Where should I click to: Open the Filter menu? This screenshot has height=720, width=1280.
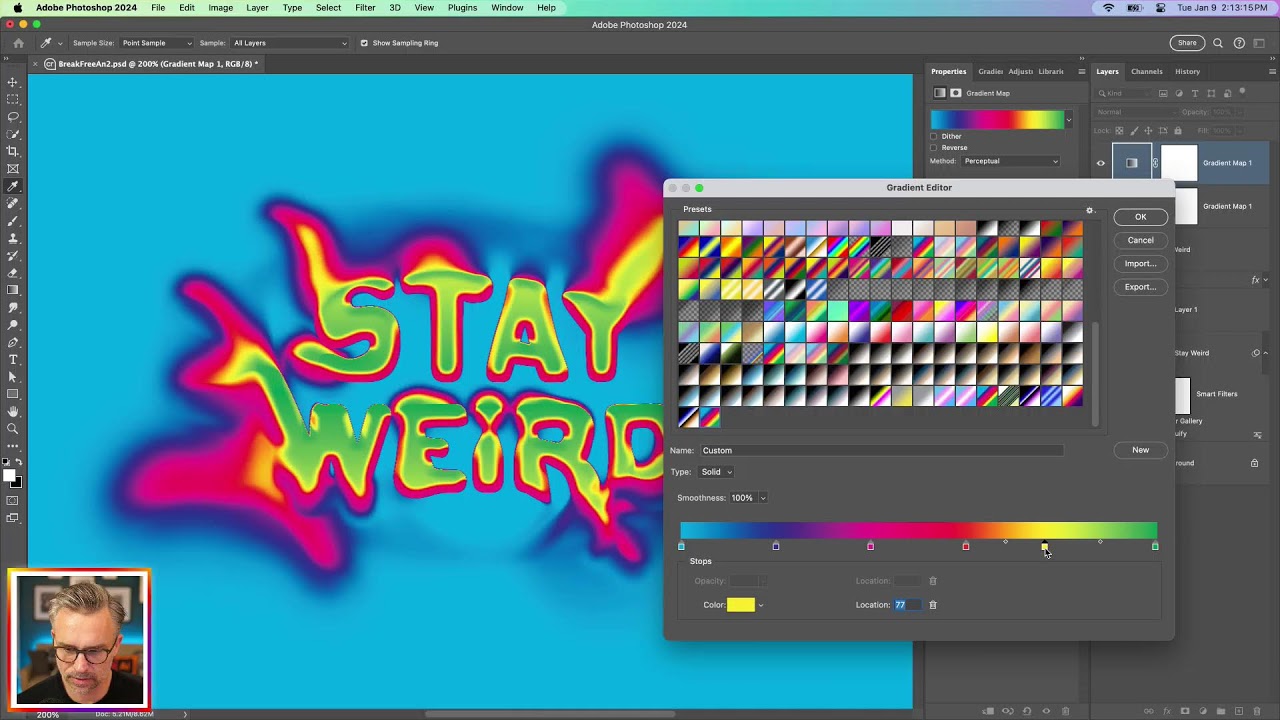(365, 8)
